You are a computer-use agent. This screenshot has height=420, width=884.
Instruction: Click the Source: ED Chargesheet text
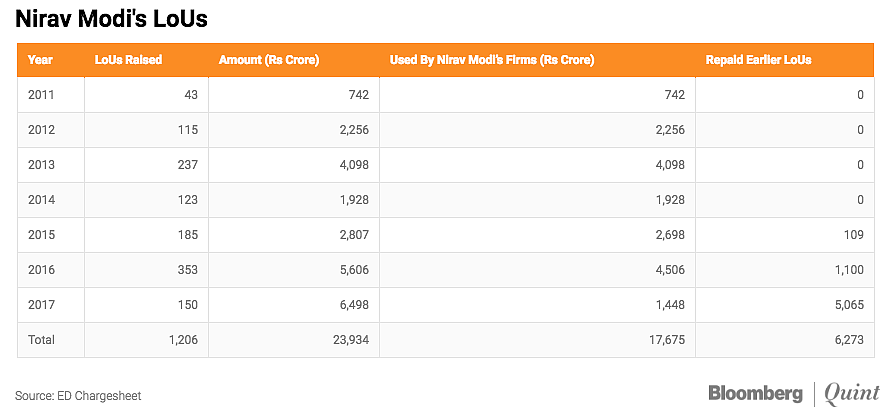(78, 396)
